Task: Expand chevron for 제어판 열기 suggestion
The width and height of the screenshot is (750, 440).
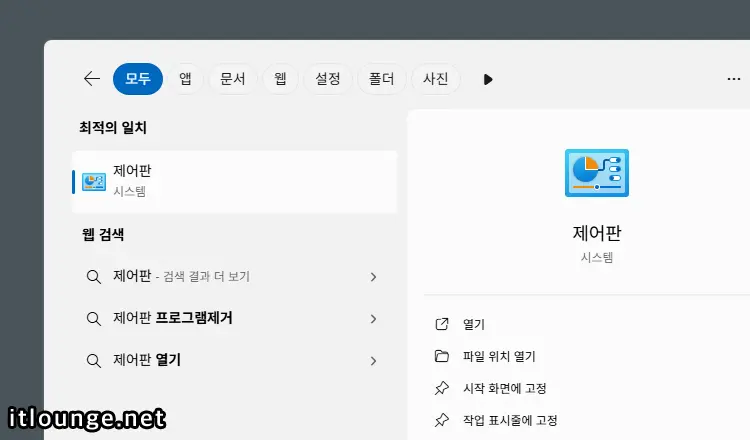Action: click(374, 361)
